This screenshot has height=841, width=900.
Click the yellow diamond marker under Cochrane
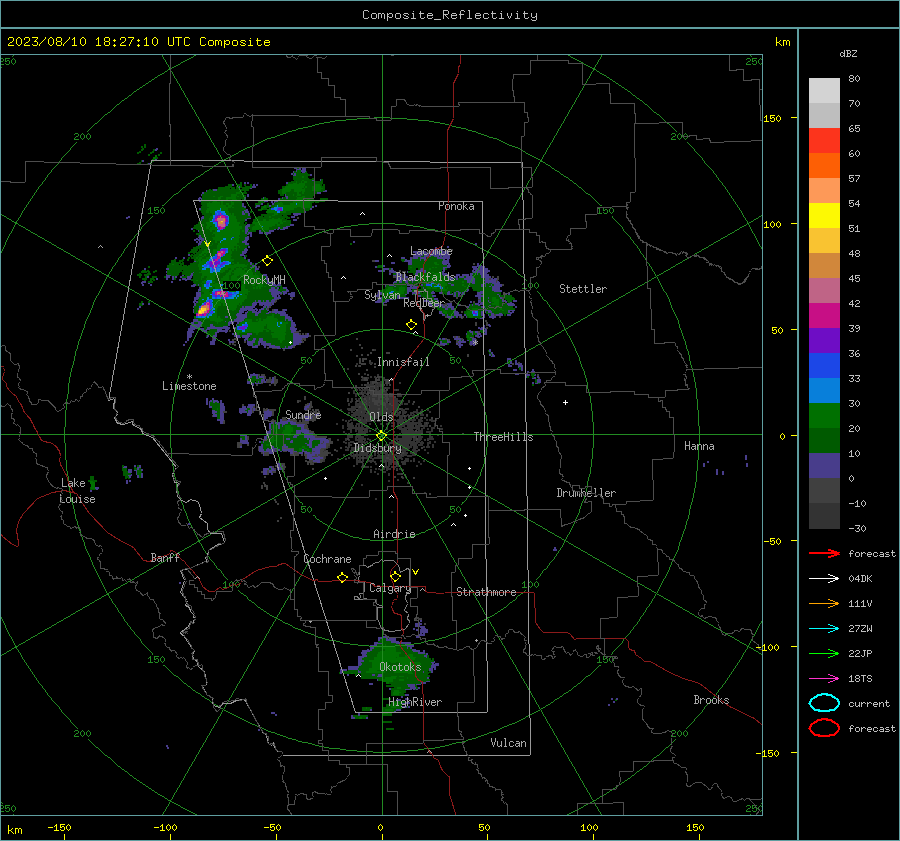pos(343,577)
